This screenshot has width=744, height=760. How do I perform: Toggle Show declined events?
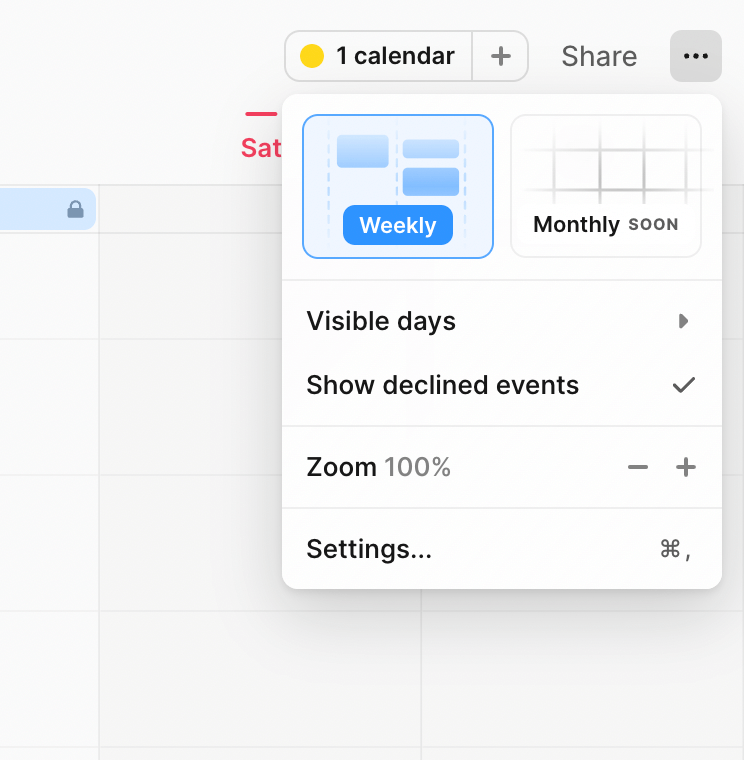(443, 385)
